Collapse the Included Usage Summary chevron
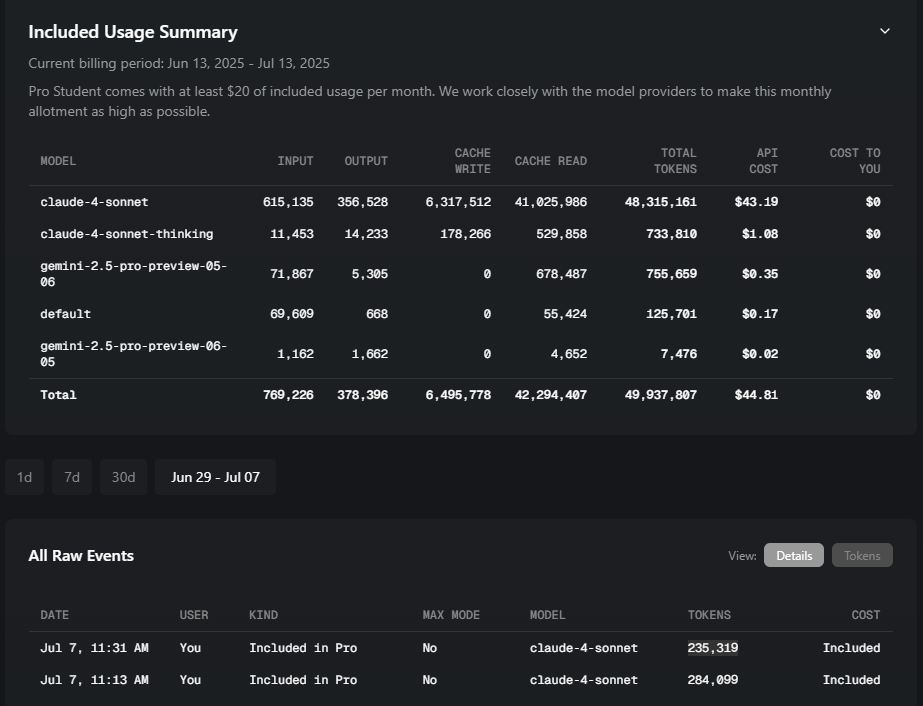The width and height of the screenshot is (923, 706). [x=884, y=31]
